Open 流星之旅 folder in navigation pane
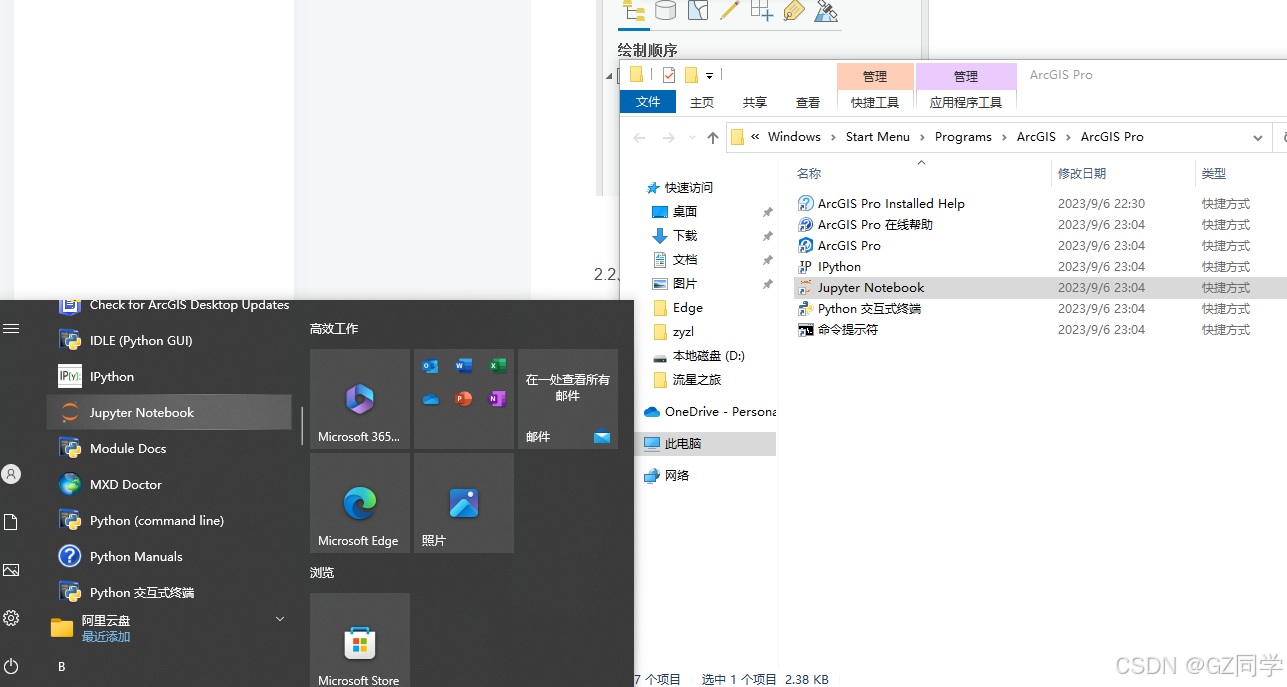This screenshot has height=687, width=1287. (x=697, y=380)
